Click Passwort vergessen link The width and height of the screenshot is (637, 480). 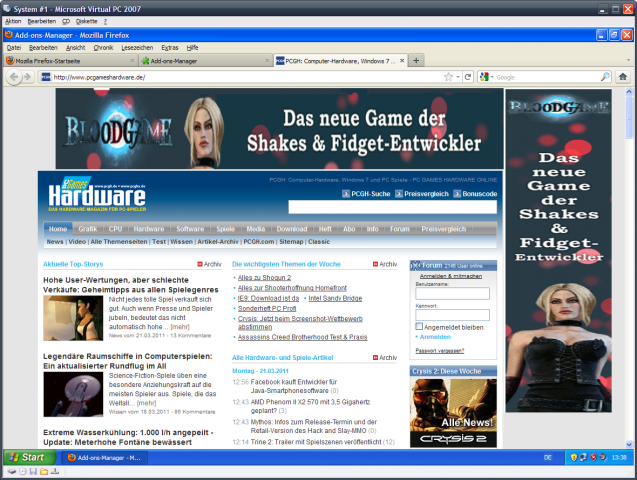click(440, 350)
